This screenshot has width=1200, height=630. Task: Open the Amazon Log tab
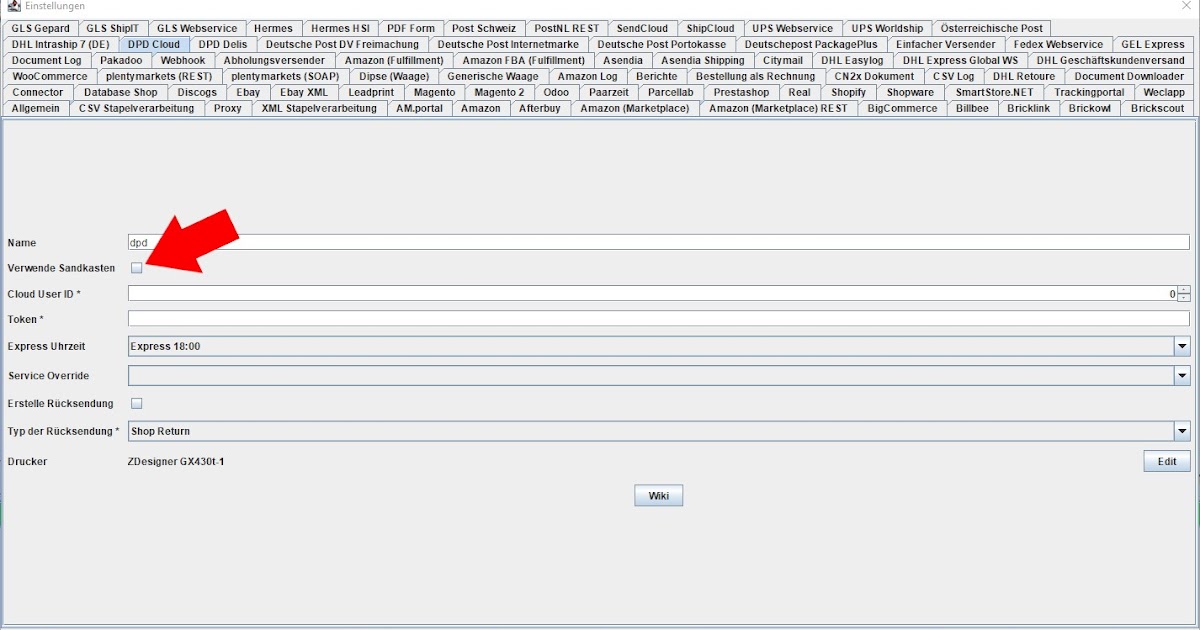[588, 76]
